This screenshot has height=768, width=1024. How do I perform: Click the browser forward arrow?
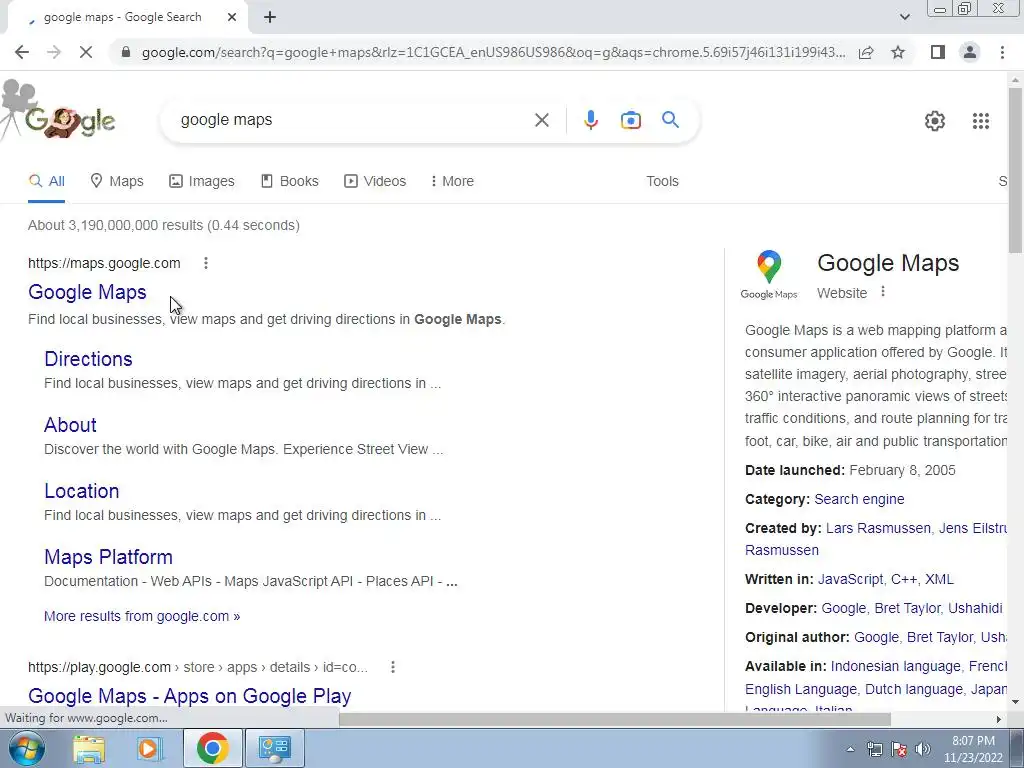pos(54,52)
